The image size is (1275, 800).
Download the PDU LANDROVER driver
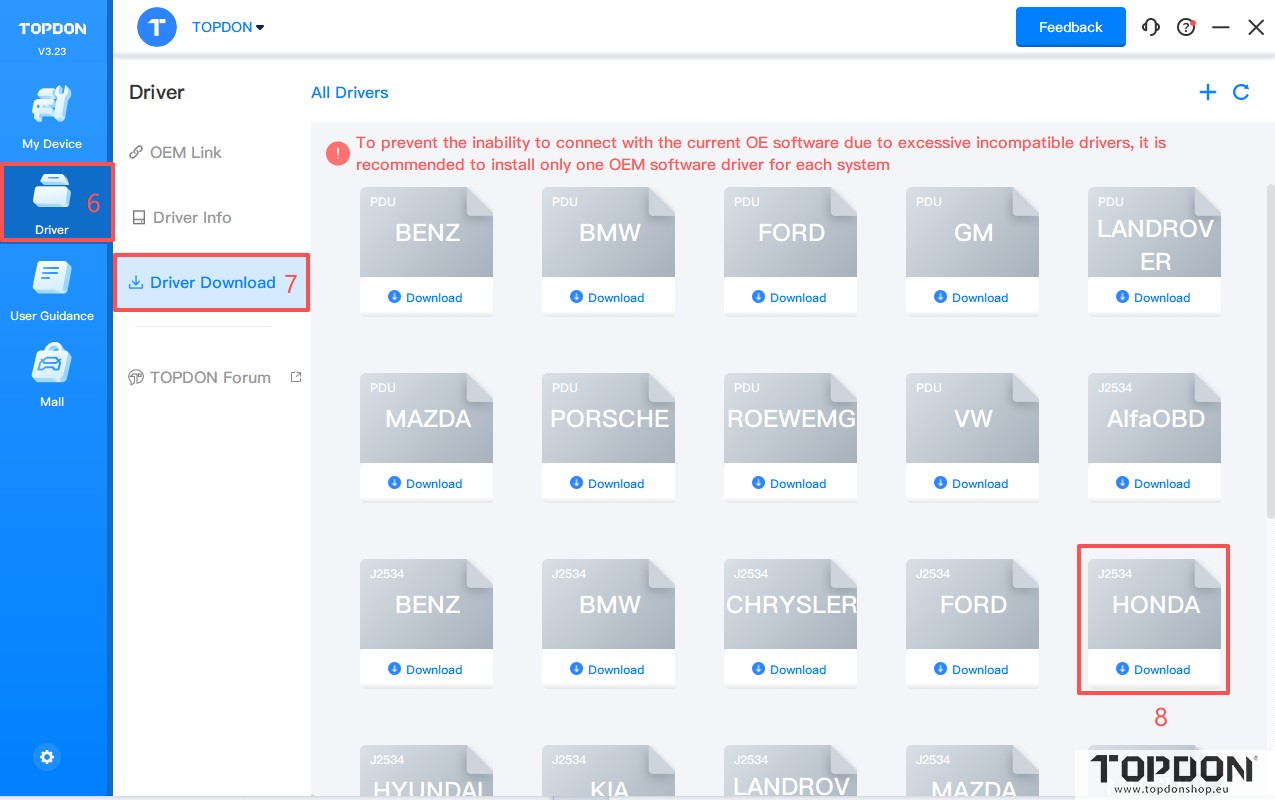click(x=1154, y=298)
